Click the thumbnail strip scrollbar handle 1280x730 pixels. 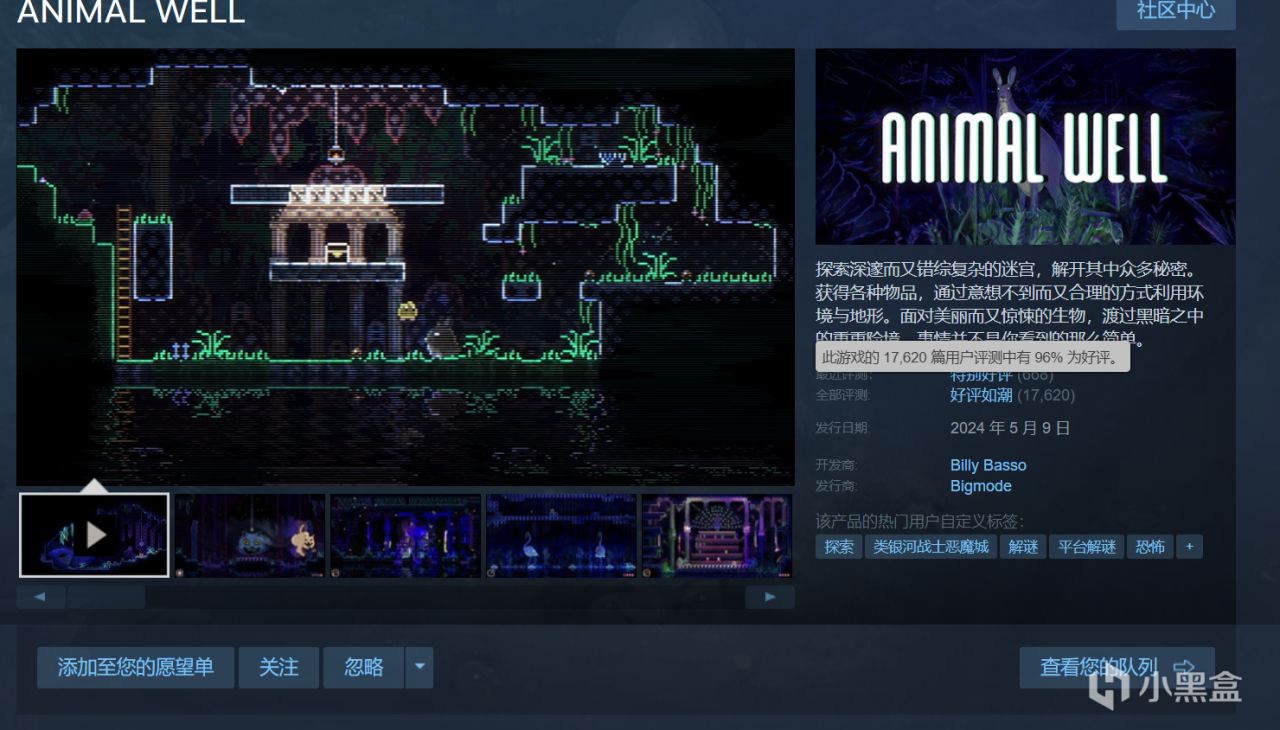[x=105, y=597]
